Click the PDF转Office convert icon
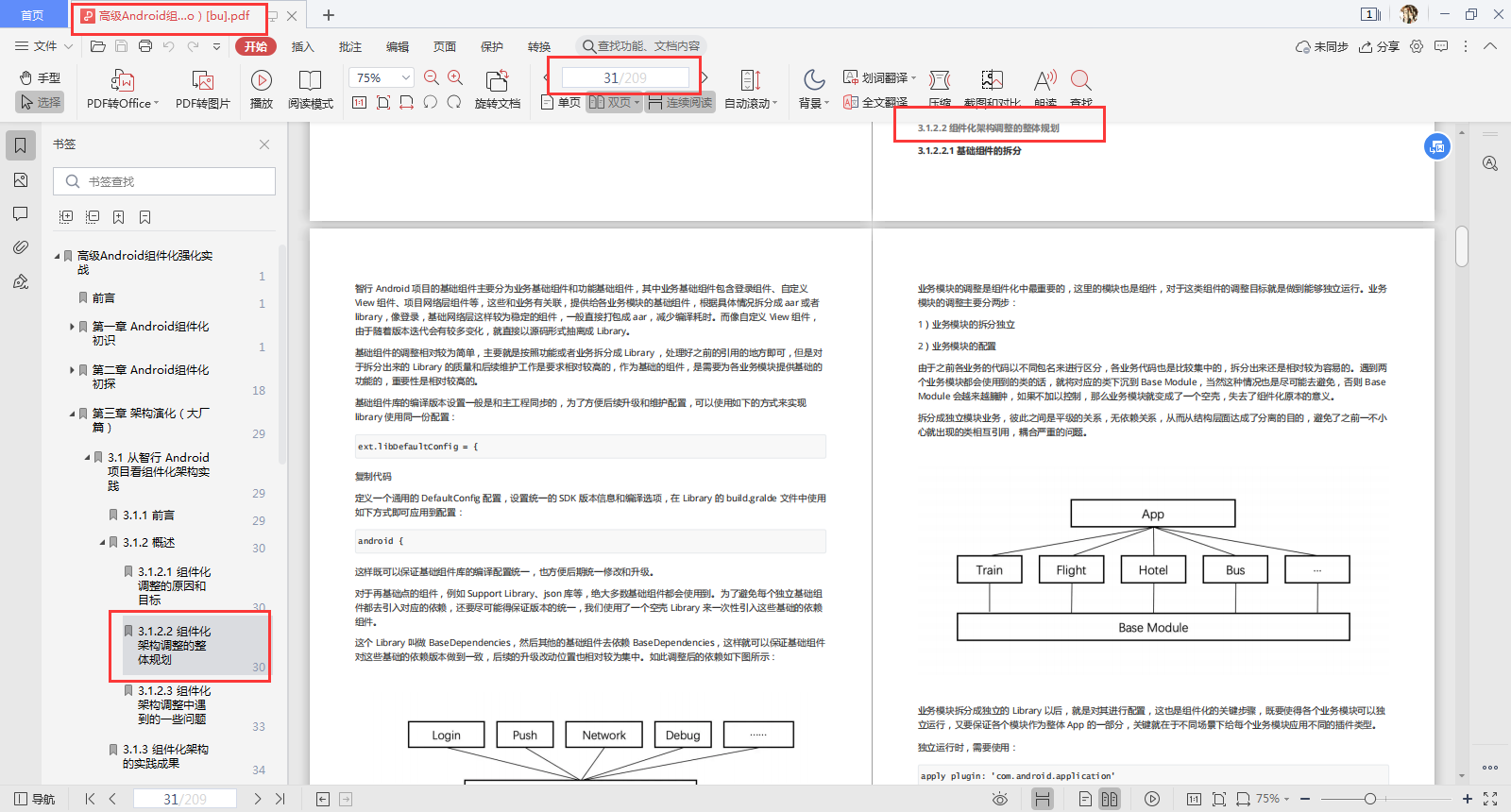Screen dimensions: 1511x812 tap(123, 80)
